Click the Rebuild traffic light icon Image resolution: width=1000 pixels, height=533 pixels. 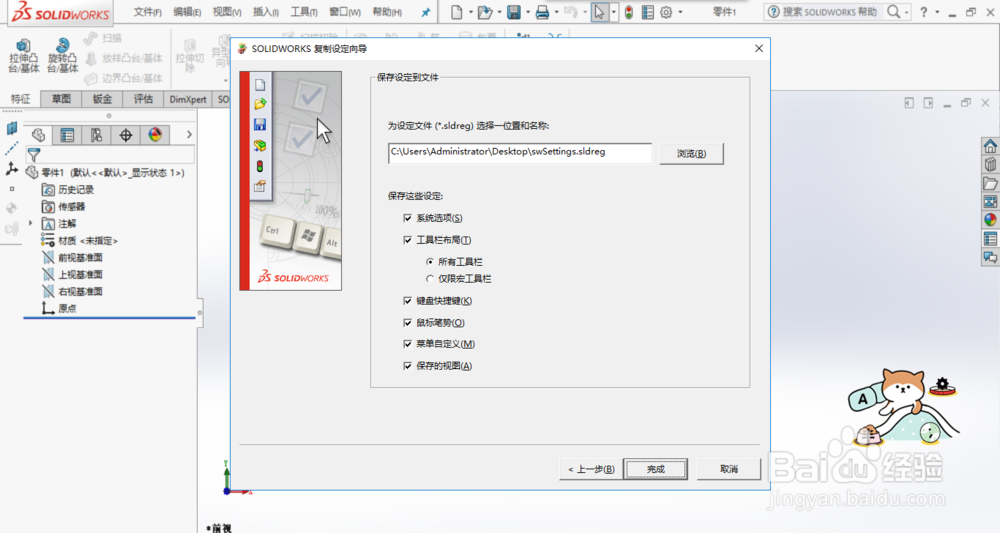pyautogui.click(x=629, y=12)
